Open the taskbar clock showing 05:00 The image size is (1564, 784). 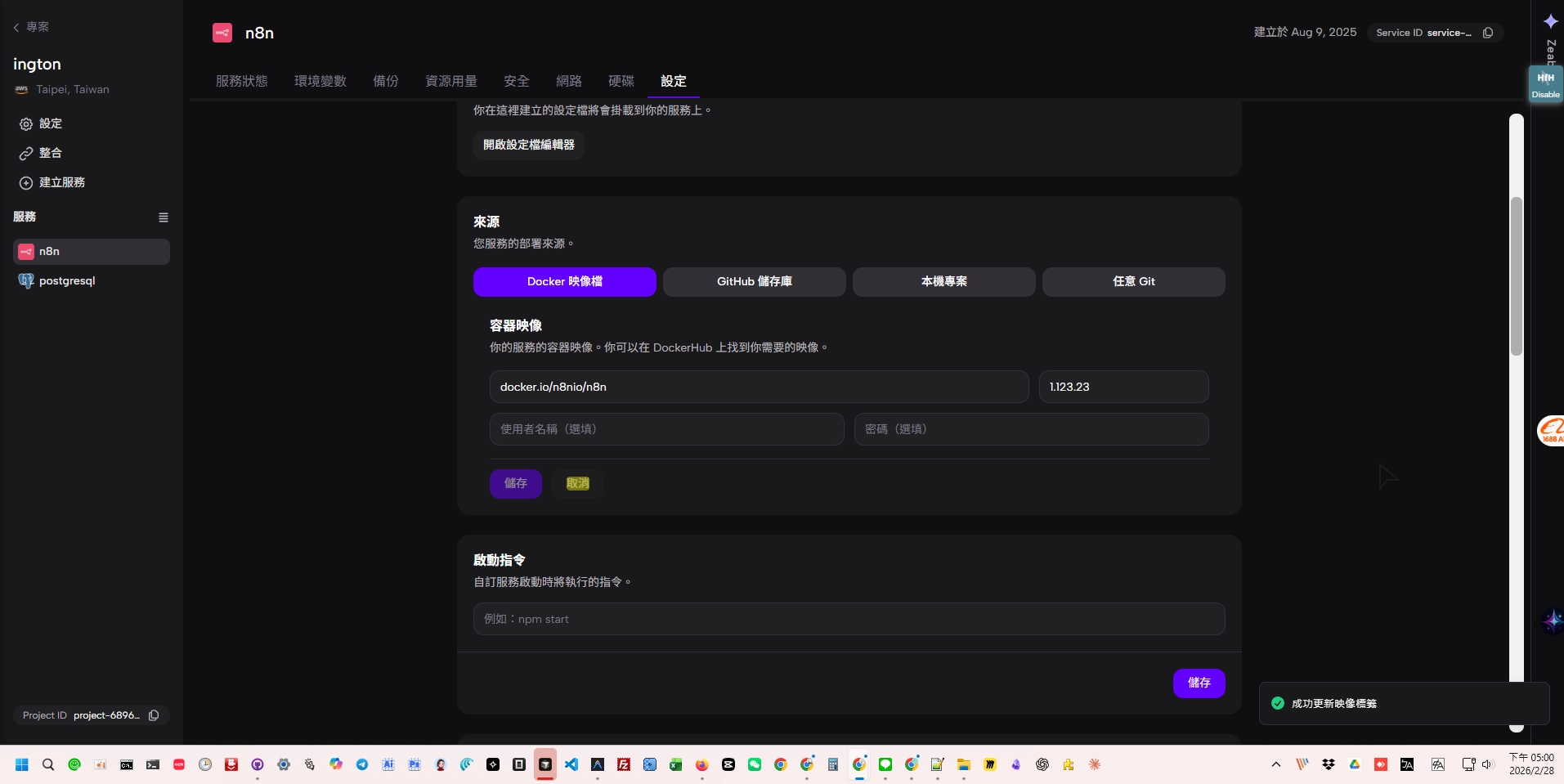click(x=1531, y=764)
